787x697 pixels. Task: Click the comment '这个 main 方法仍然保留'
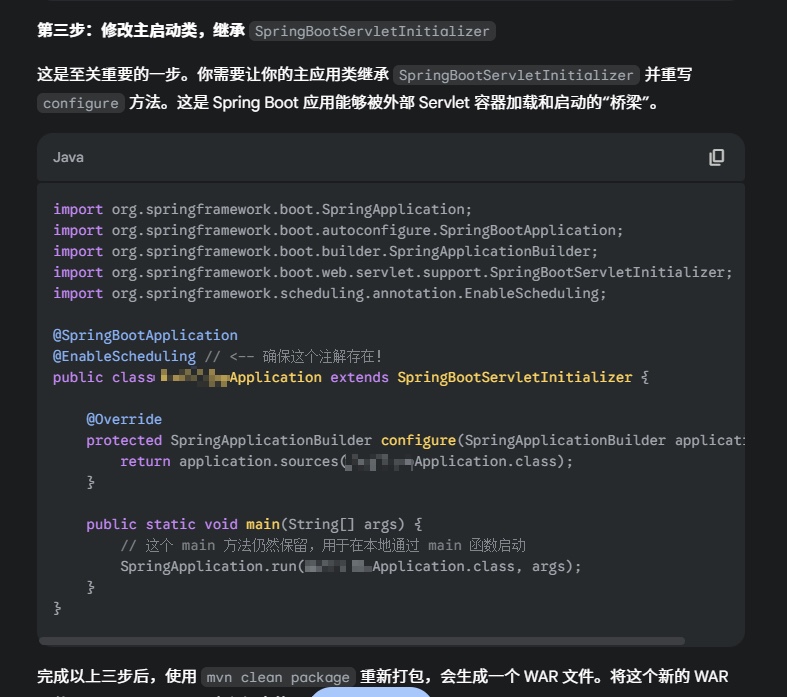click(x=323, y=545)
